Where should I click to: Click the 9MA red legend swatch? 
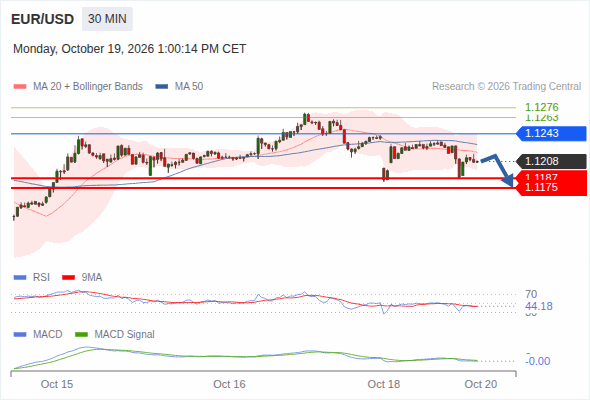68,278
